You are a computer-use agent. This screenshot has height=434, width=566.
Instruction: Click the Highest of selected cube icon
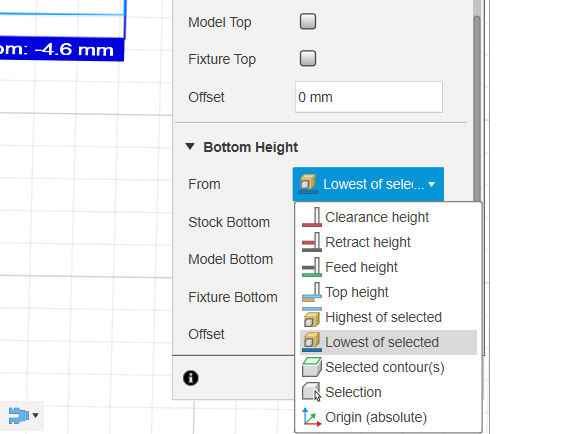[312, 317]
